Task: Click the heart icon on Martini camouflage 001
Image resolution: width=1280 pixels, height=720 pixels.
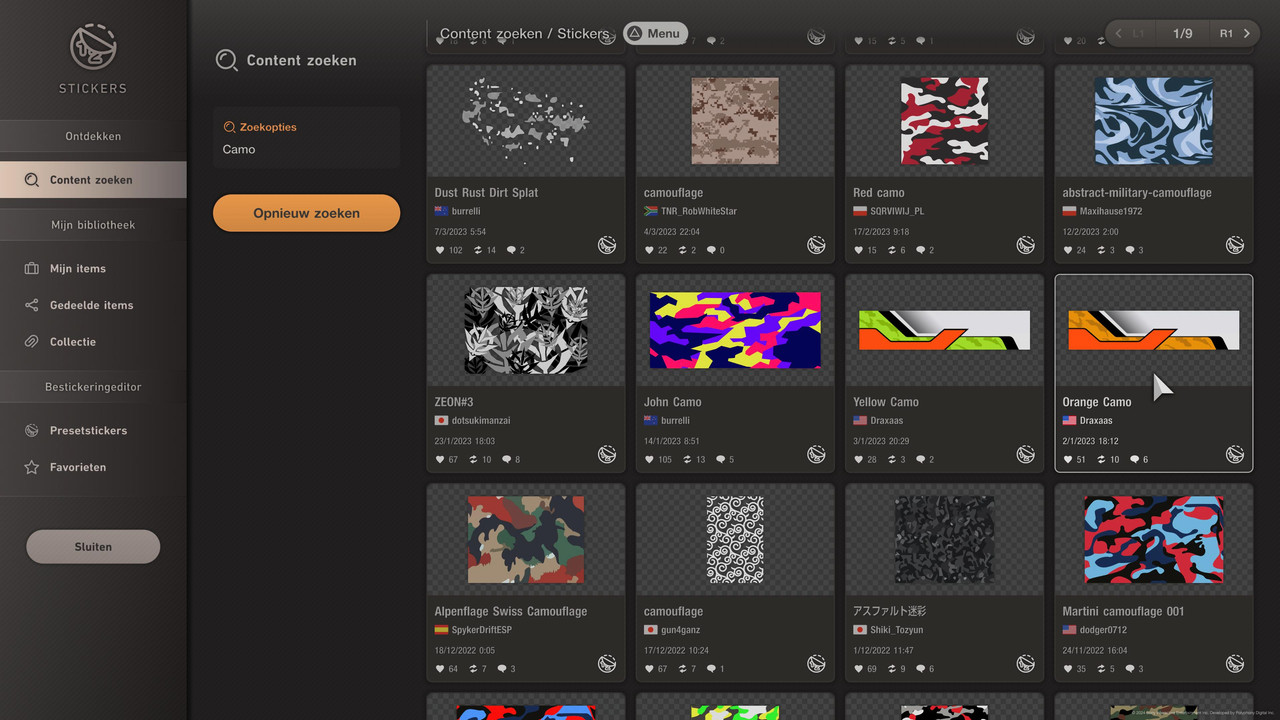Action: [1068, 669]
